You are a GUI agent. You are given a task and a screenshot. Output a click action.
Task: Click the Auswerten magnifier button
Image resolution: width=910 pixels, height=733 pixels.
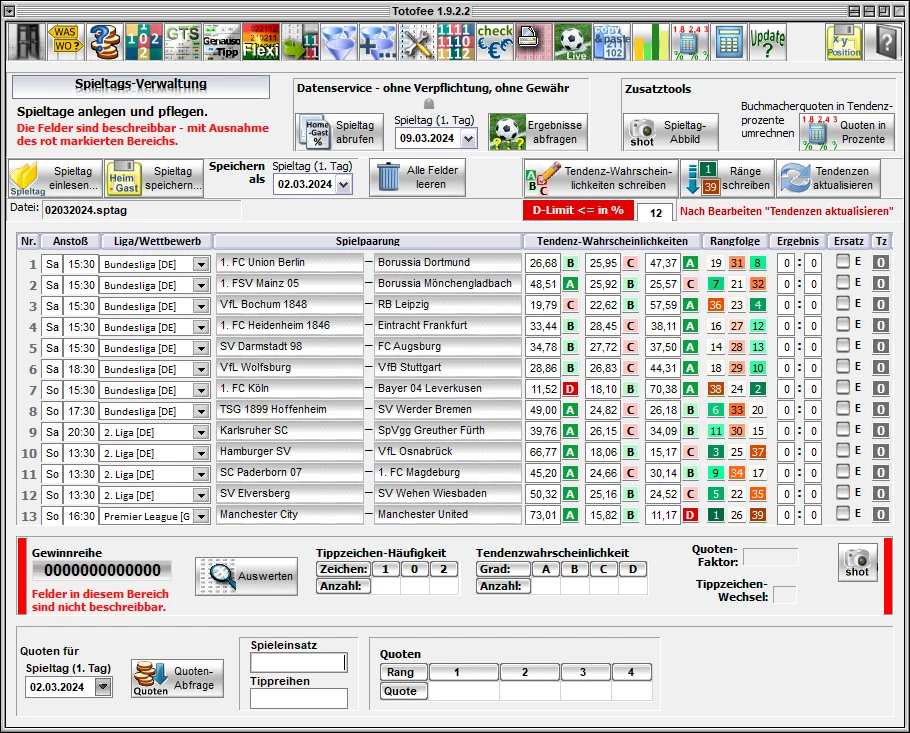[x=247, y=576]
